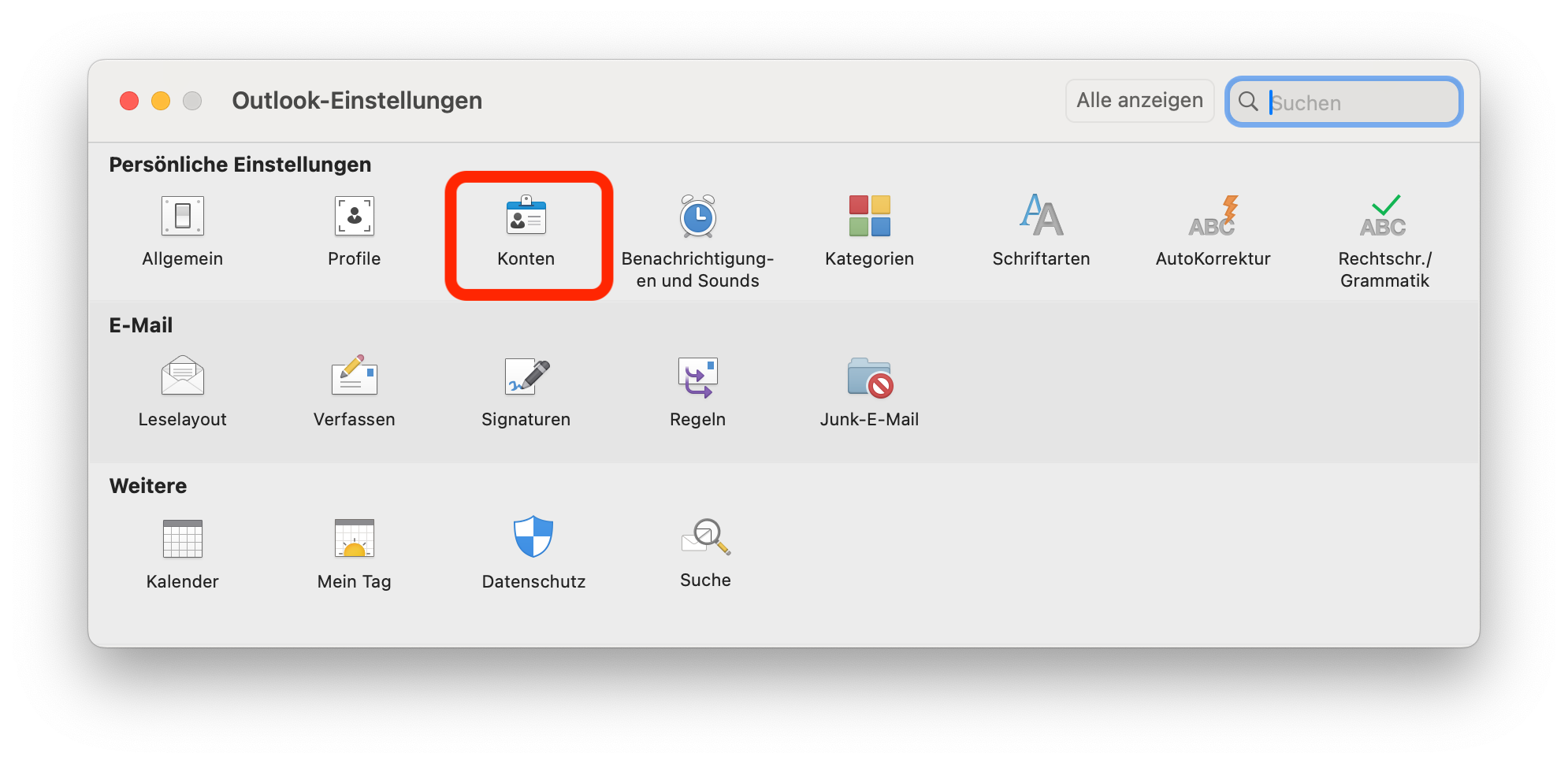
Task: Open Junk-E-Mail settings
Action: pos(869,376)
